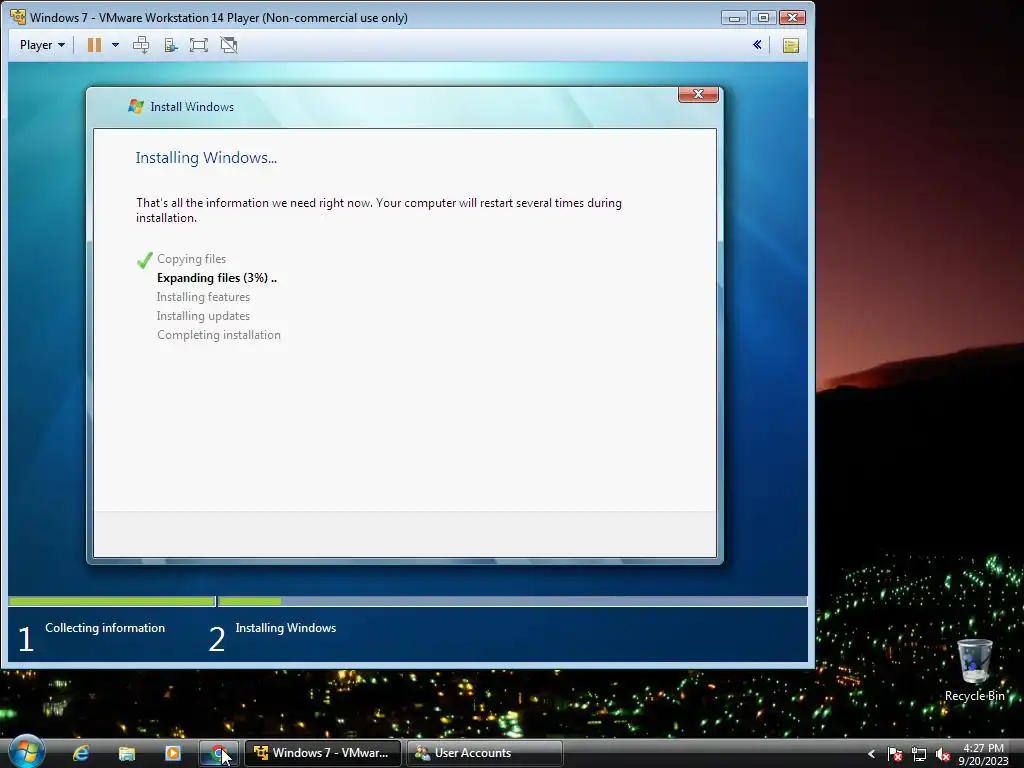
Task: Click the 'Installing Windows...' heading
Action: [206, 157]
